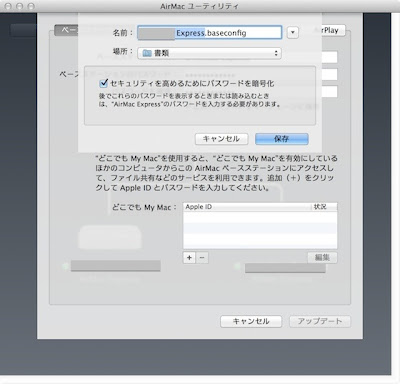The image size is (400, 384).
Task: Click the 状況 status column header
Action: [324, 207]
